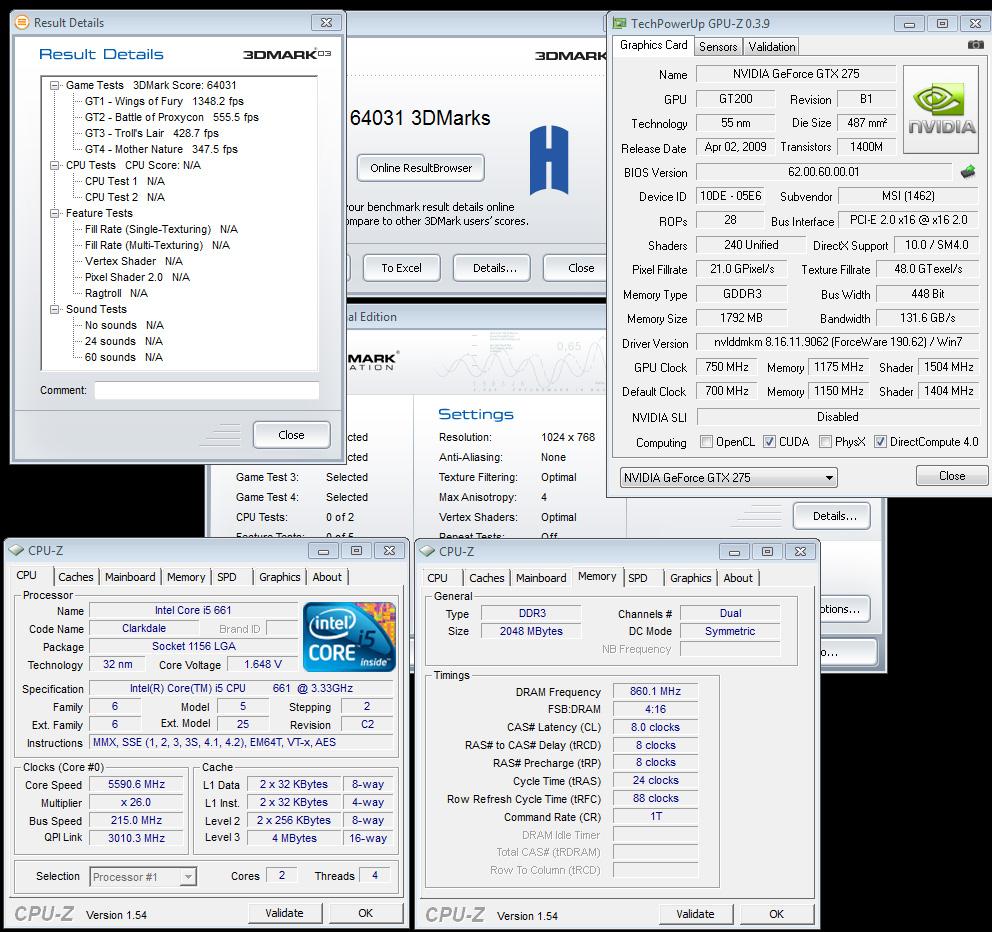Open the Mainboard tab in left CPU-Z

[x=130, y=577]
